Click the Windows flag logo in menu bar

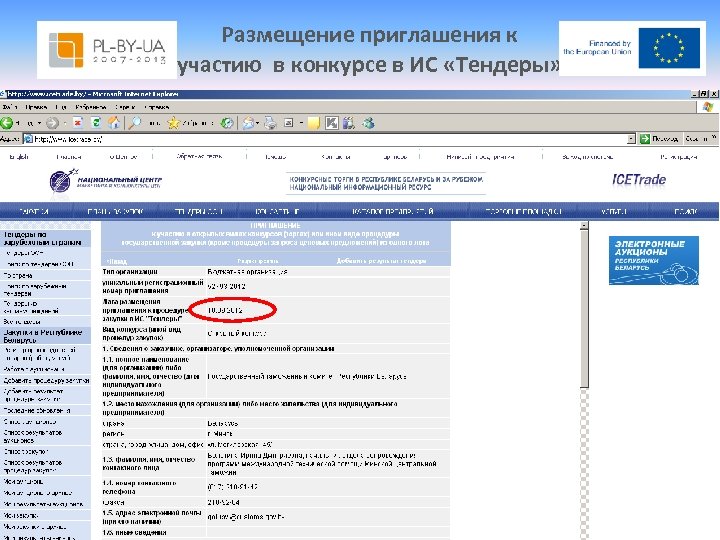click(x=708, y=107)
